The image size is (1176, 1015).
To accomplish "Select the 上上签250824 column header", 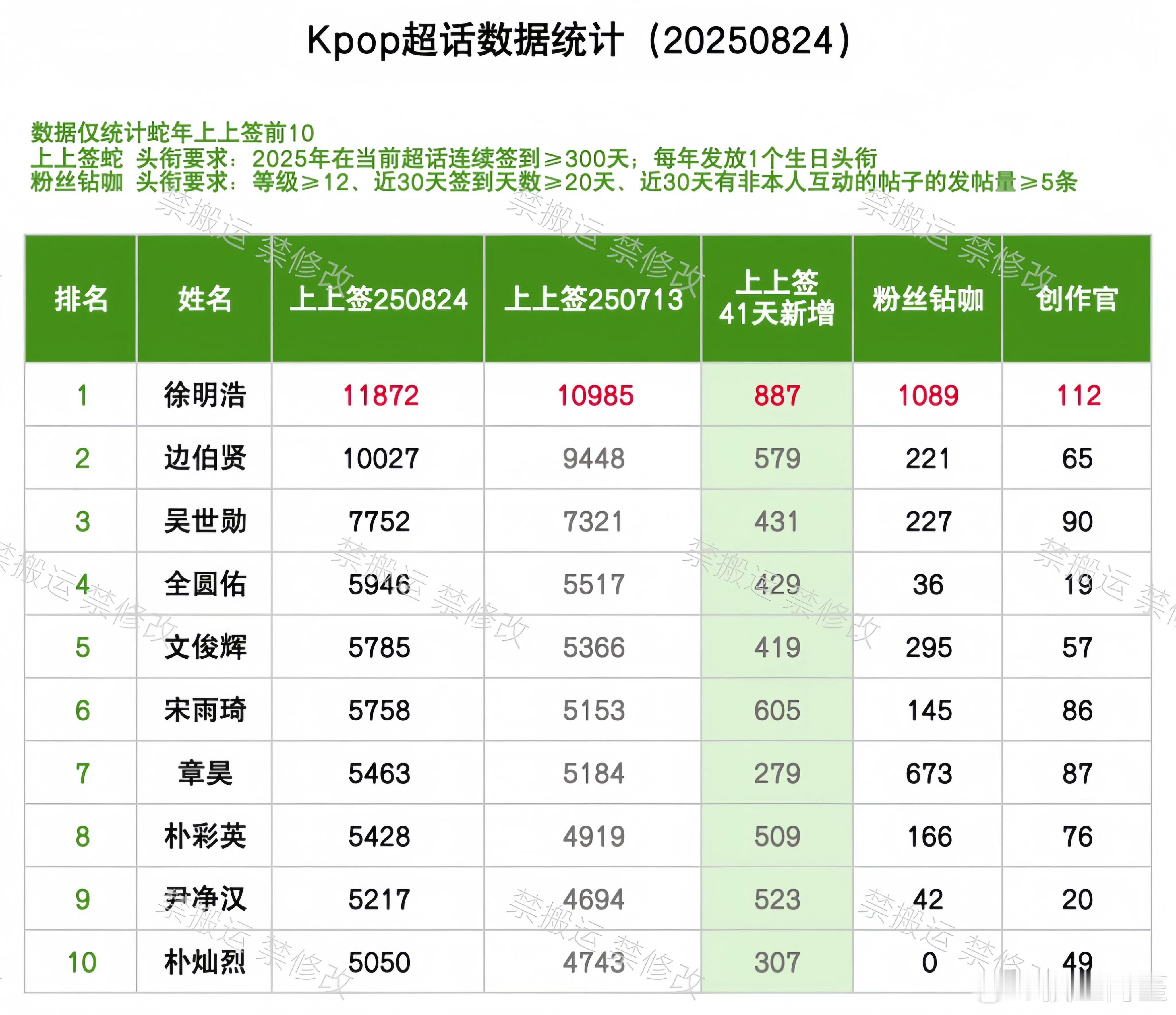I will click(x=379, y=299).
